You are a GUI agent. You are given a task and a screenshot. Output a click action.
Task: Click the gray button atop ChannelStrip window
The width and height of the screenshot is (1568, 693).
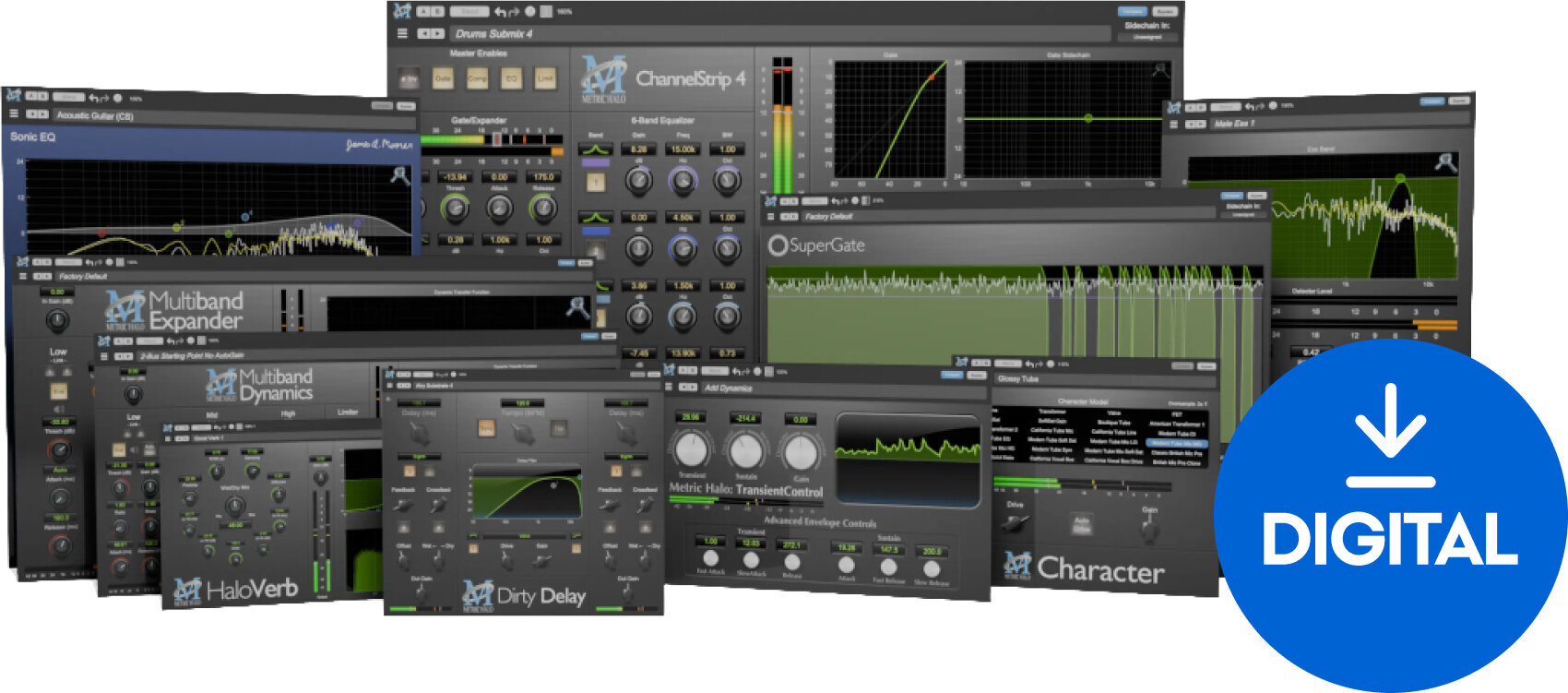1165,11
